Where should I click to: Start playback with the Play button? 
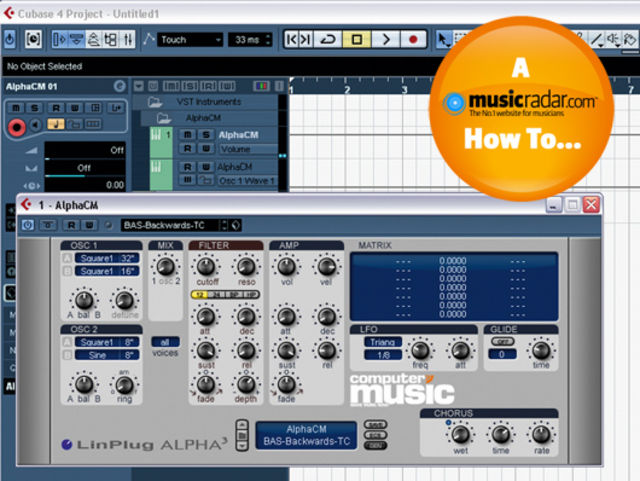click(385, 40)
